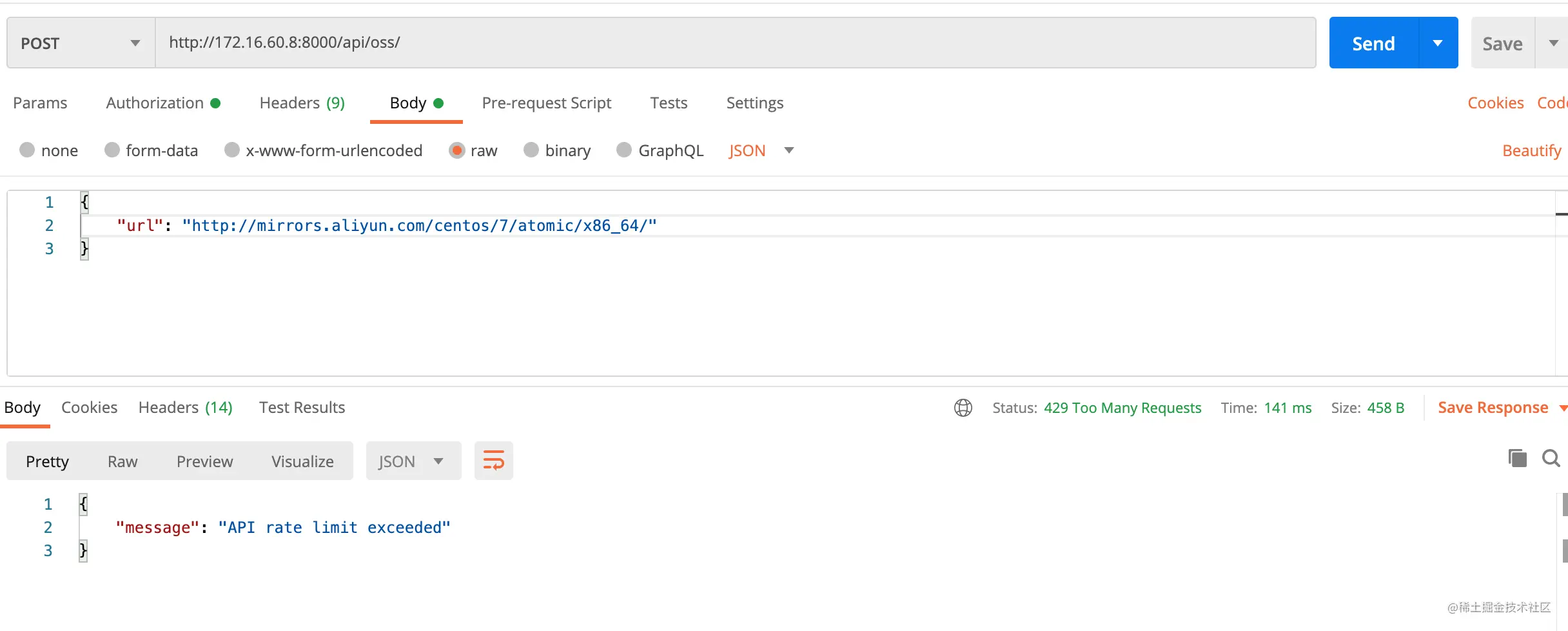The image size is (1568, 631).
Task: Open the Save button dropdown arrow
Action: [1553, 43]
